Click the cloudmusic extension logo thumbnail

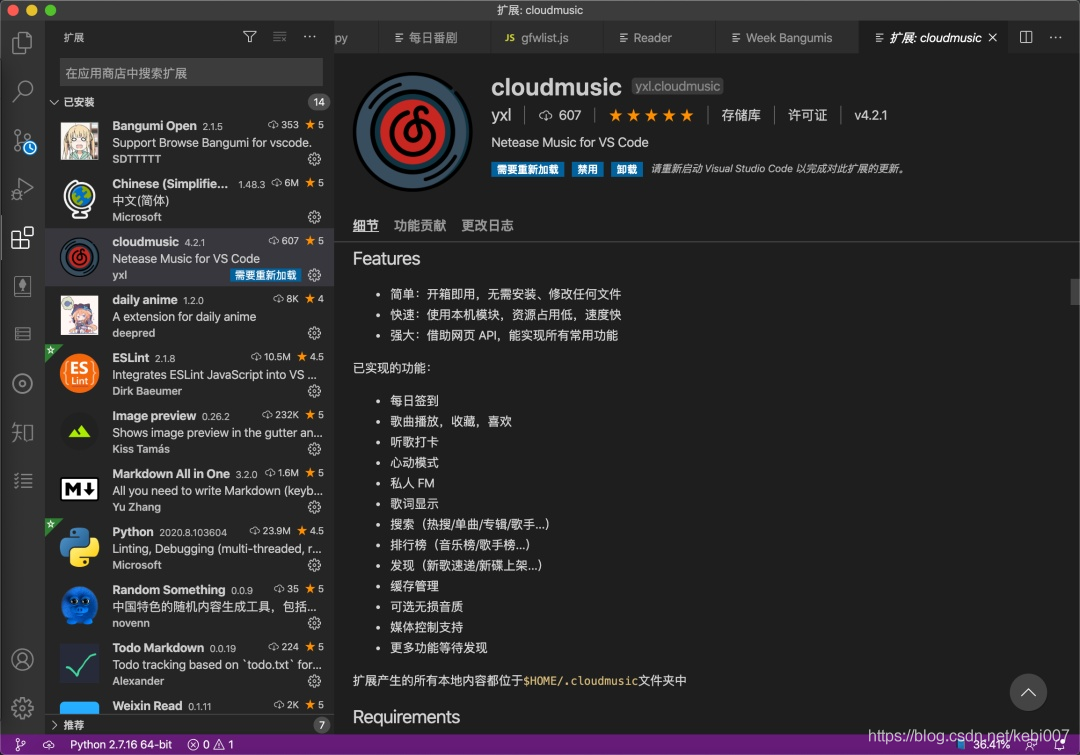point(412,130)
